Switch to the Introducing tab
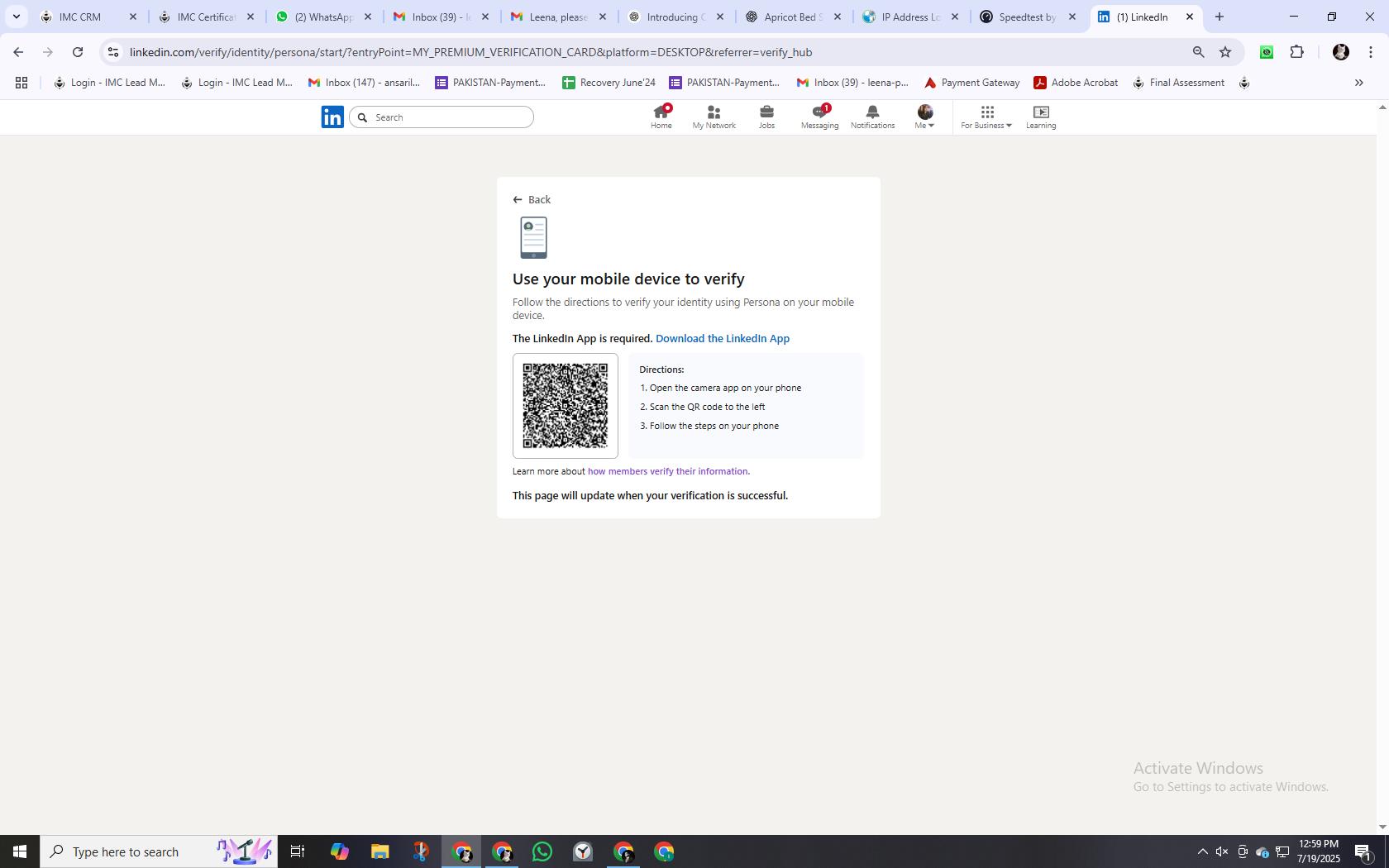The height and width of the screenshot is (868, 1389). click(x=675, y=17)
